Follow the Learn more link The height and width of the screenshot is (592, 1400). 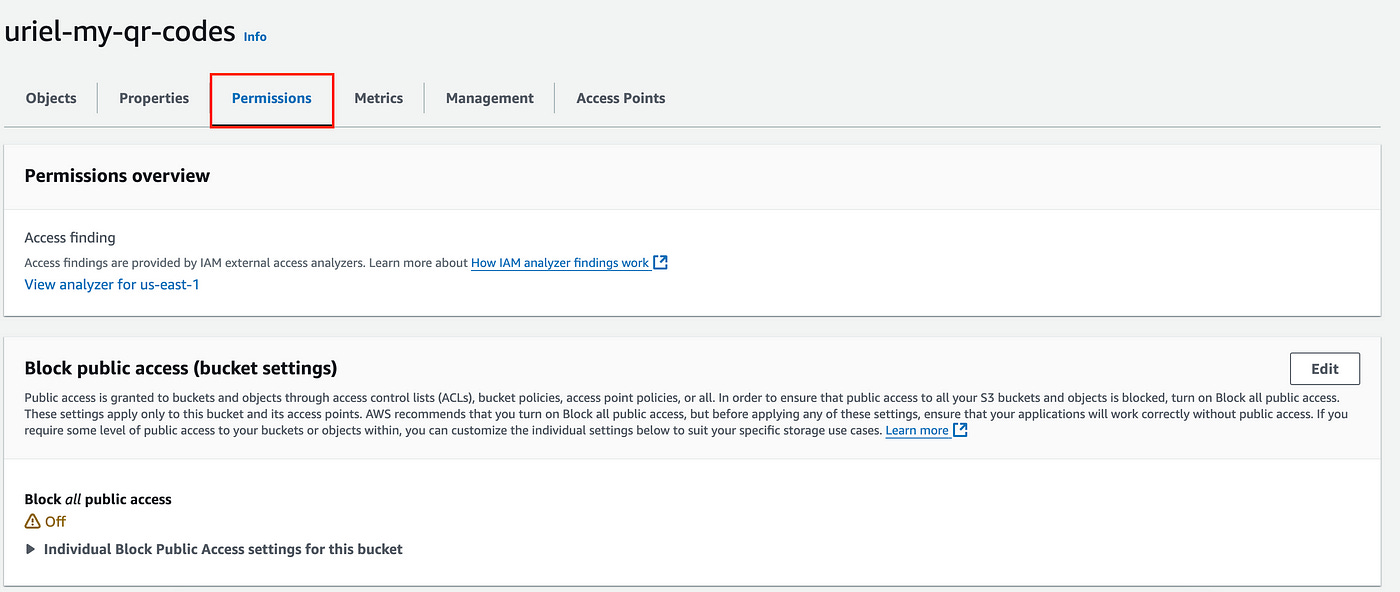coord(917,430)
